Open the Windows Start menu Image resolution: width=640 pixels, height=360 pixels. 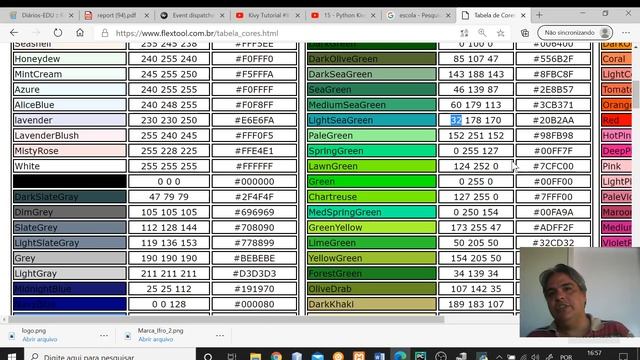pos(12,356)
